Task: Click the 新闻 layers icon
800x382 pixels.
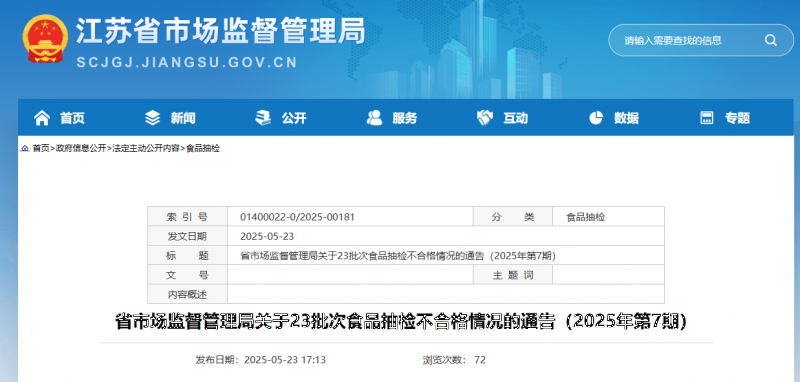Action: (153, 118)
